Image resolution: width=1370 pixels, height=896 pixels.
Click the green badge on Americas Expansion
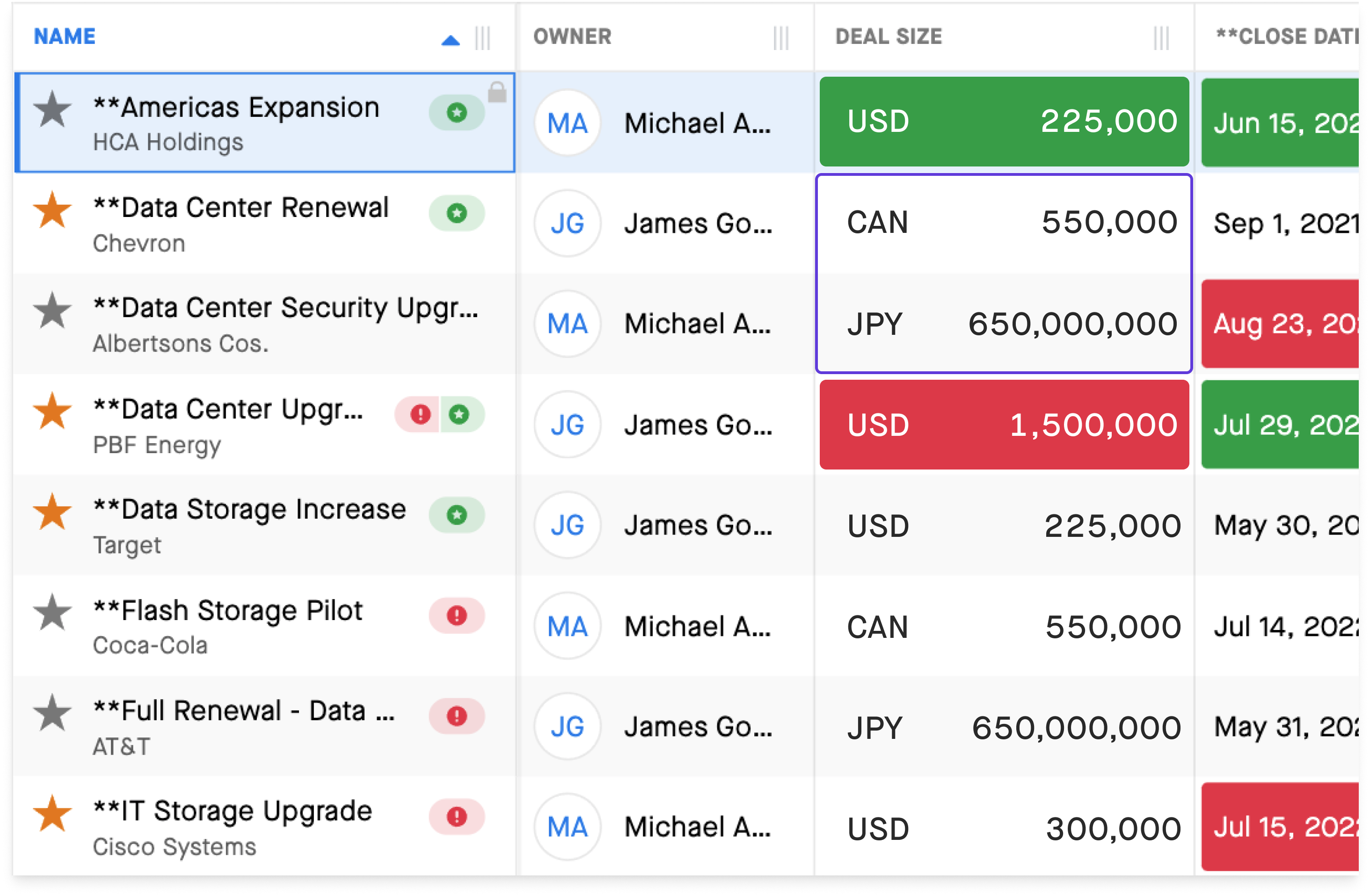(x=457, y=112)
